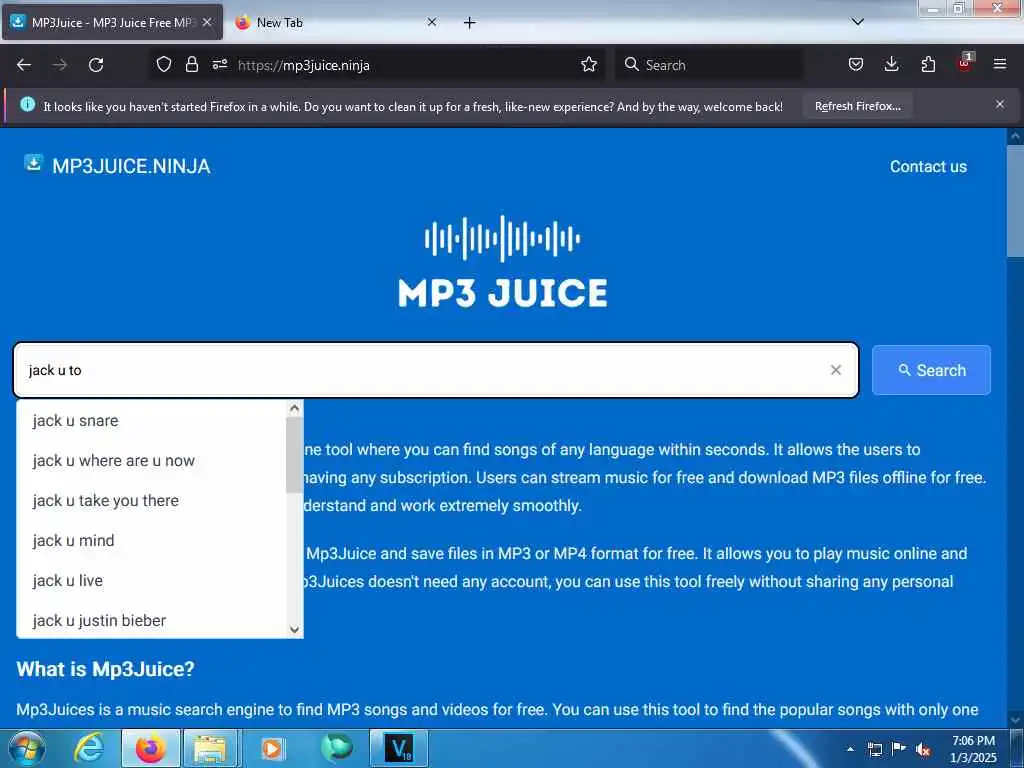Close the MP3Juice tab
Viewport: 1024px width, 768px height.
(x=207, y=22)
